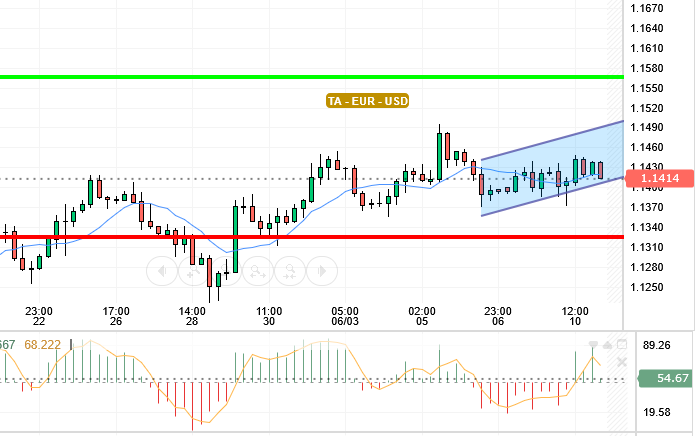The height and width of the screenshot is (436, 696).
Task: Click the 1.1670 price axis label
Action: [647, 8]
